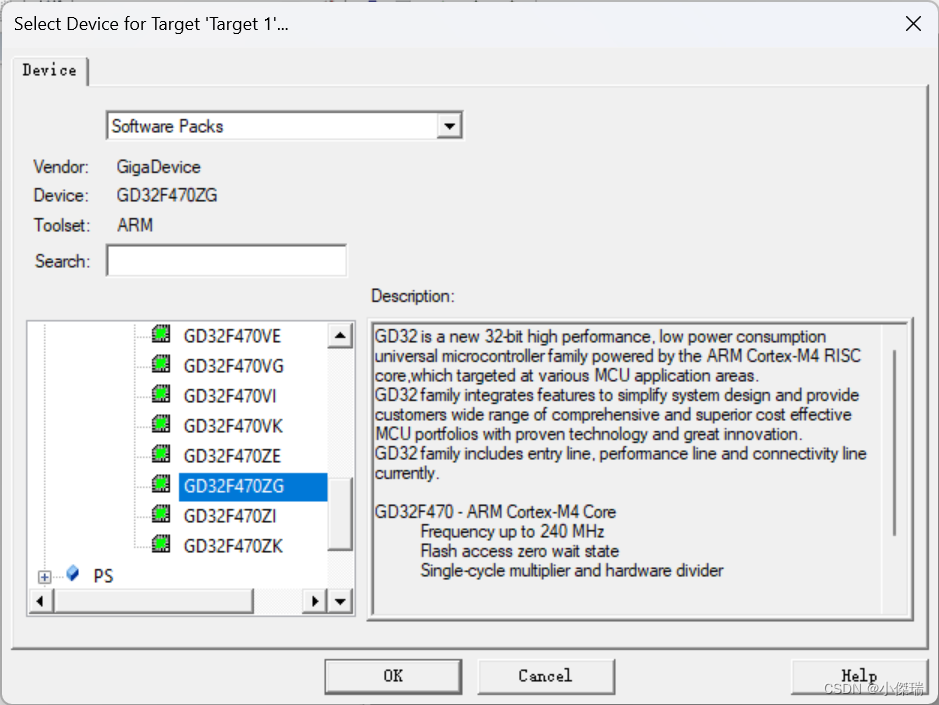
Task: Select the GD32F470VE device
Action: [x=232, y=336]
